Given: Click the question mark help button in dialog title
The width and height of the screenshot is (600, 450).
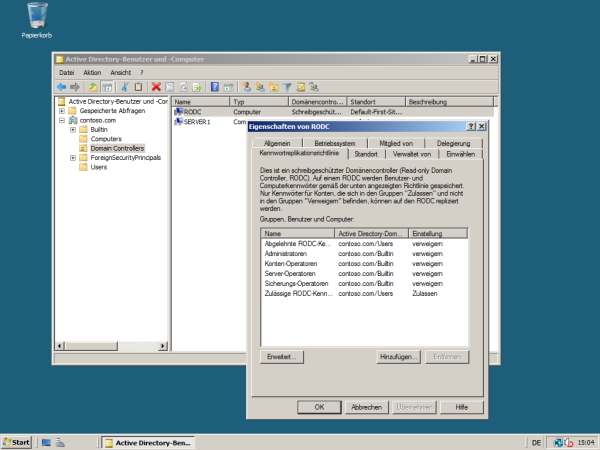Looking at the screenshot, I should 471,127.
